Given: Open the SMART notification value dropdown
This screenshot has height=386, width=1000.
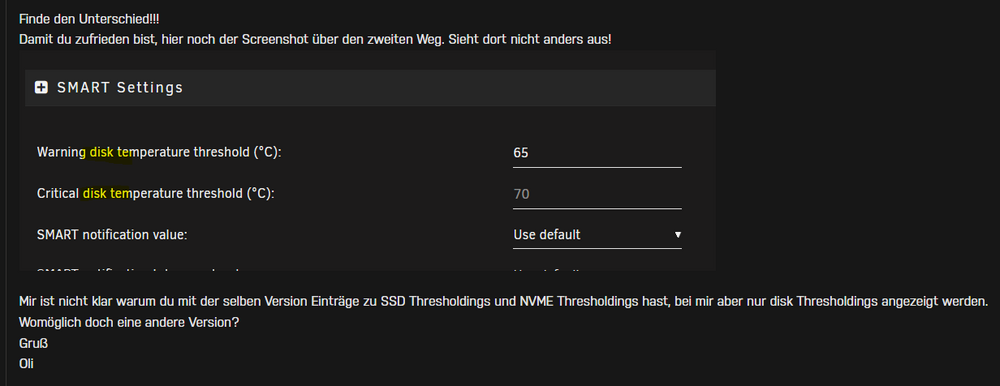Looking at the screenshot, I should (597, 235).
